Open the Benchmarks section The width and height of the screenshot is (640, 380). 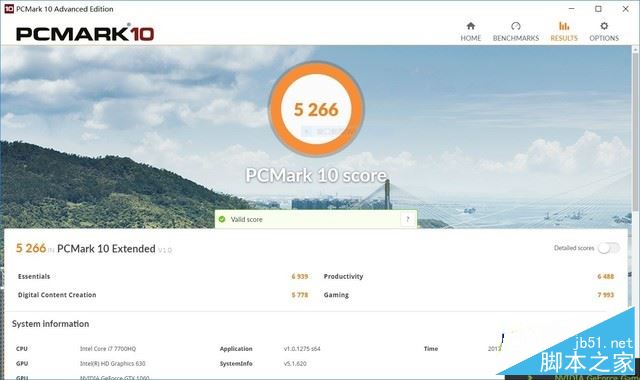(x=516, y=32)
